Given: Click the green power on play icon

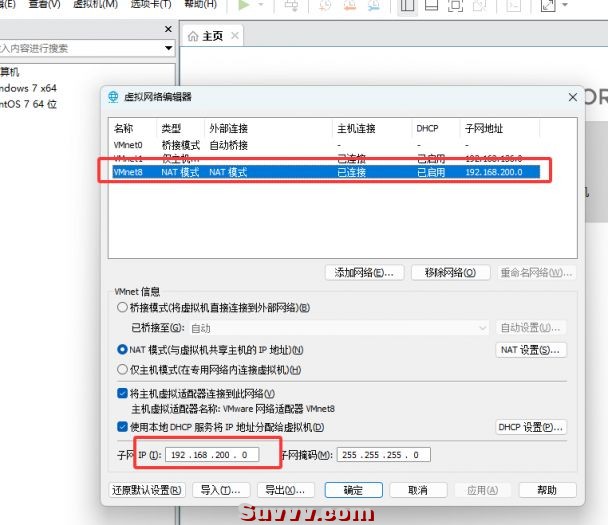Looking at the screenshot, I should point(244,6).
